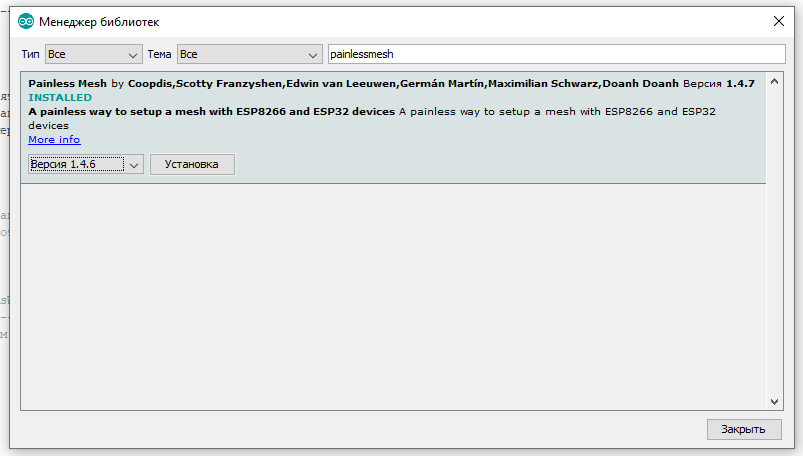
Task: Click the Закрыть close button
Action: [744, 429]
